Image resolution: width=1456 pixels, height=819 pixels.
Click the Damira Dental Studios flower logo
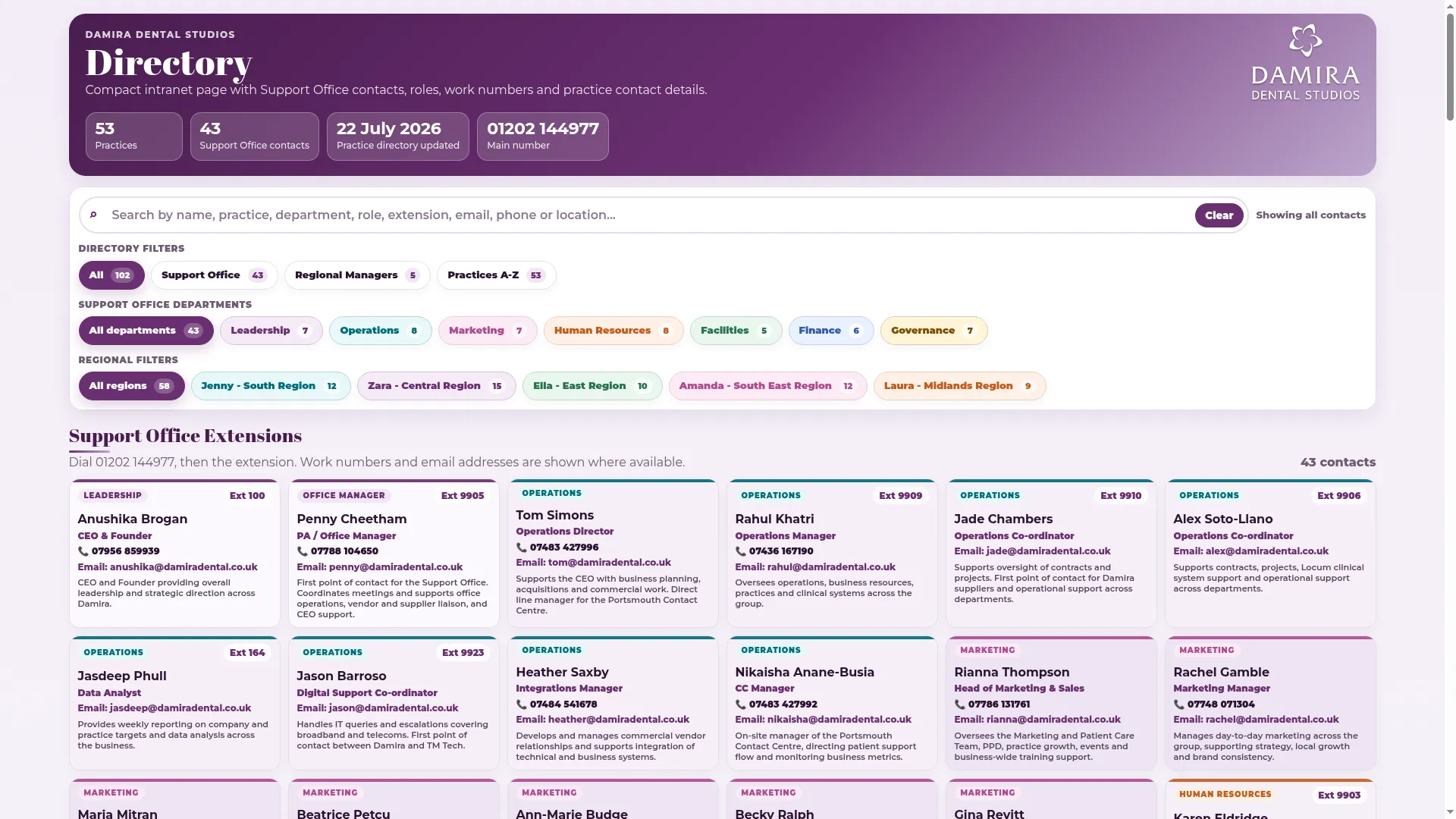coord(1305,41)
